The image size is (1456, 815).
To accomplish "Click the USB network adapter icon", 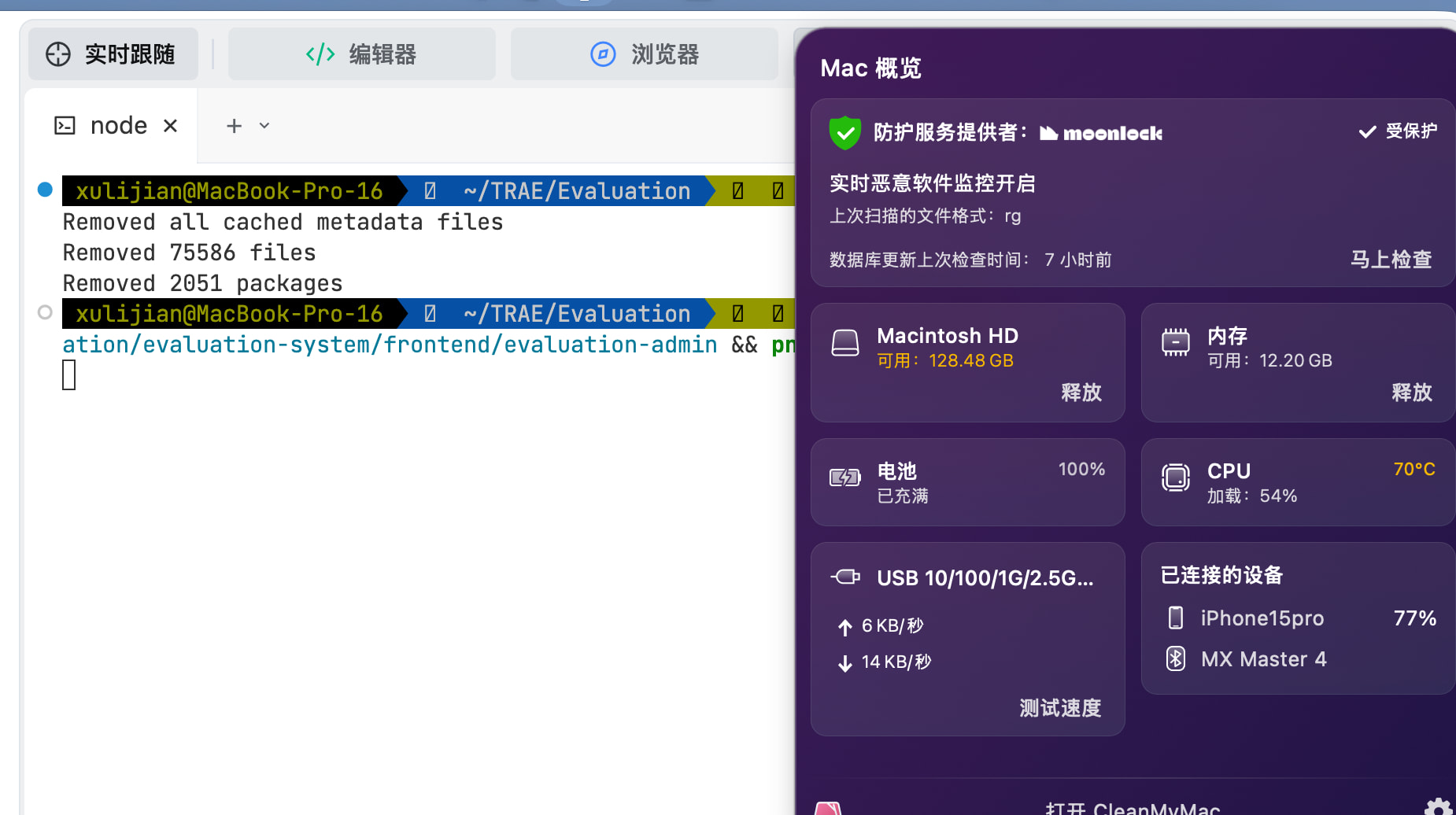I will pyautogui.click(x=845, y=577).
